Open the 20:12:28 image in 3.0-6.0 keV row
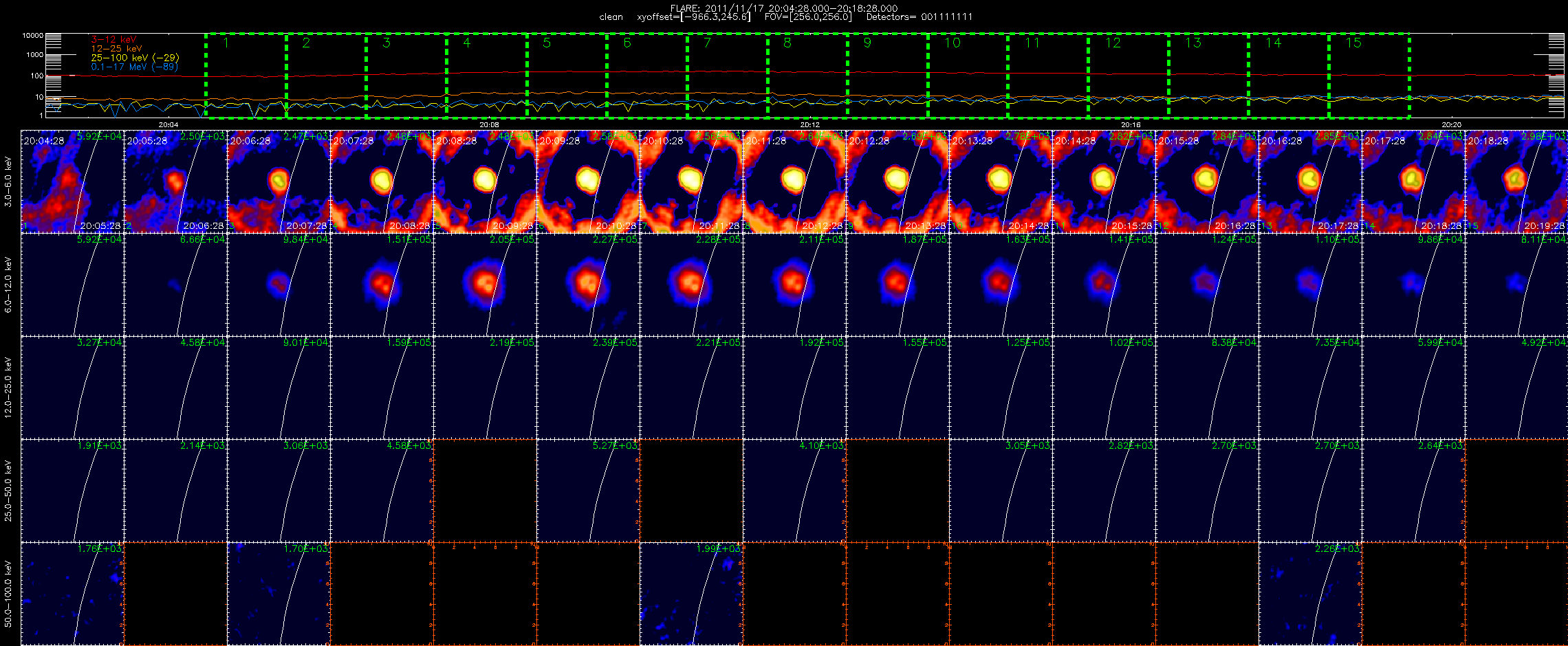This screenshot has height=646, width=1568. pos(897,181)
